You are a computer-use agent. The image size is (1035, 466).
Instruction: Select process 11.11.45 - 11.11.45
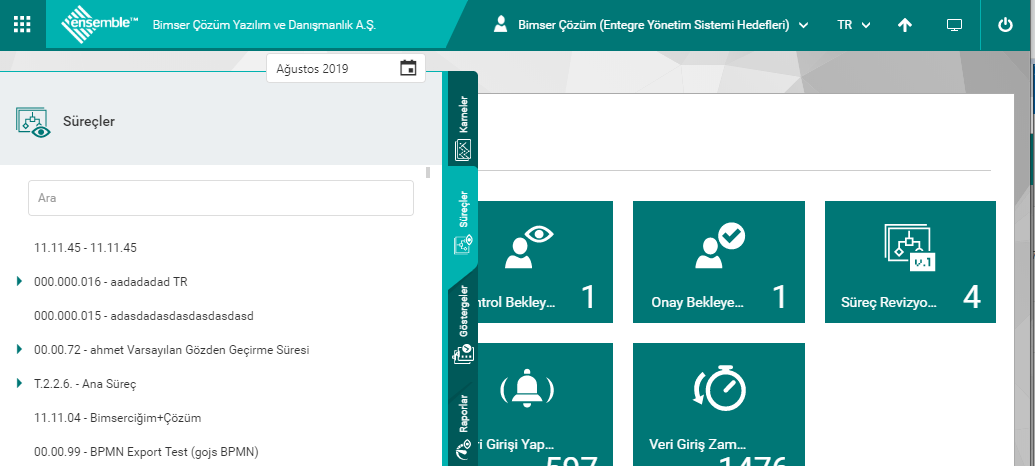point(85,248)
